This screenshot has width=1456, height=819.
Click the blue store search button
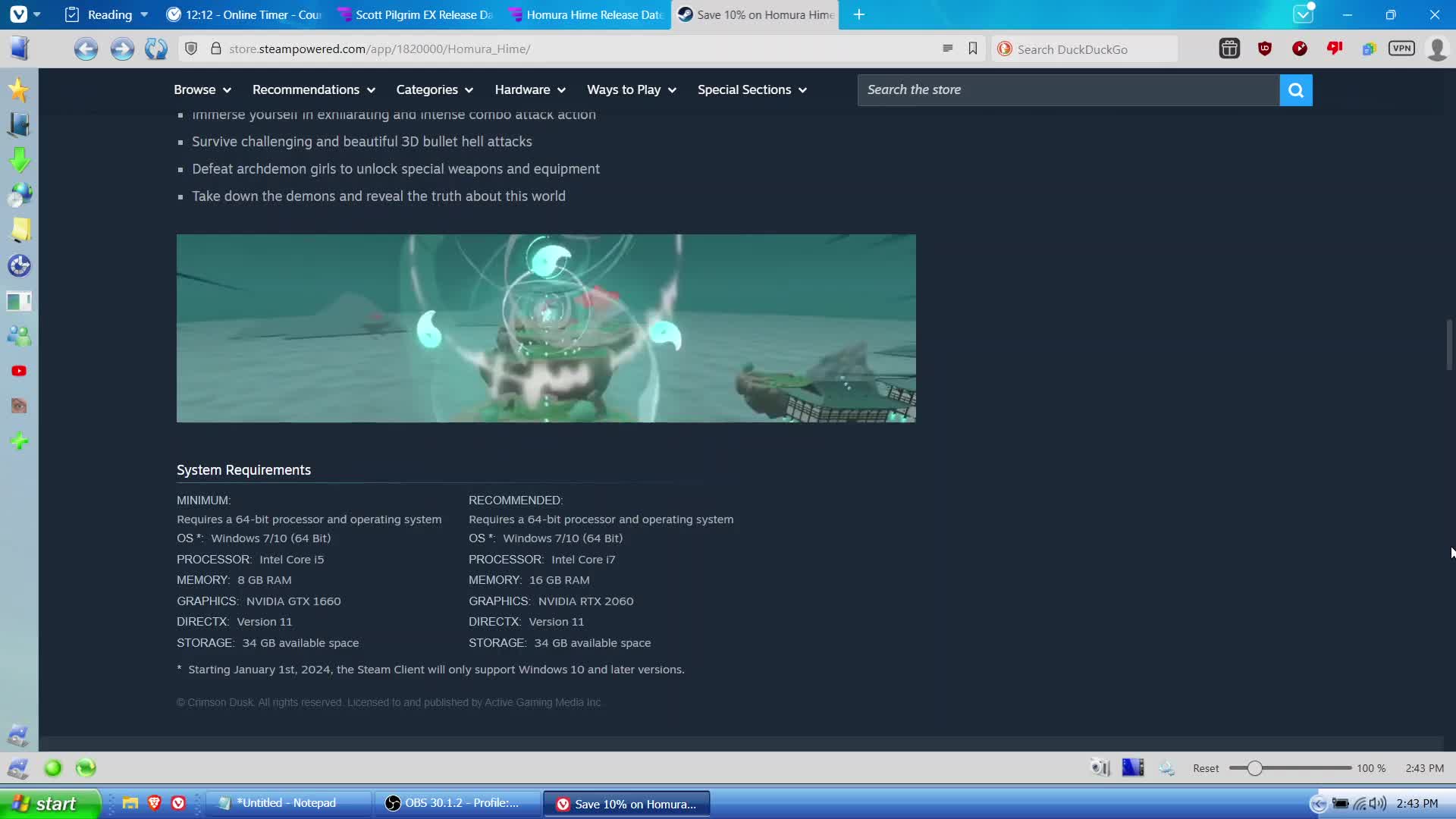(1295, 90)
